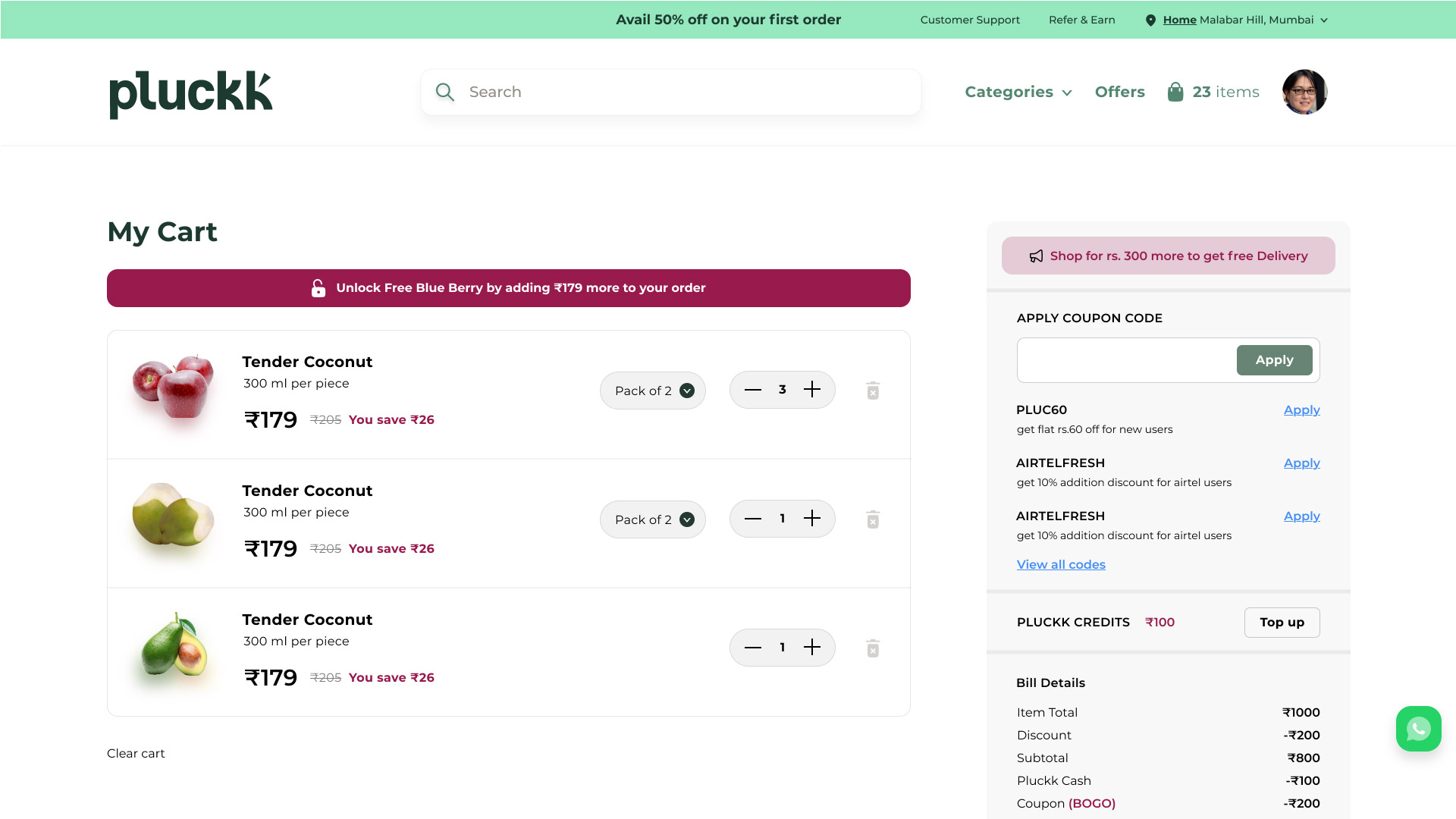
Task: Increase quantity of avocado image item
Action: pyautogui.click(x=812, y=648)
